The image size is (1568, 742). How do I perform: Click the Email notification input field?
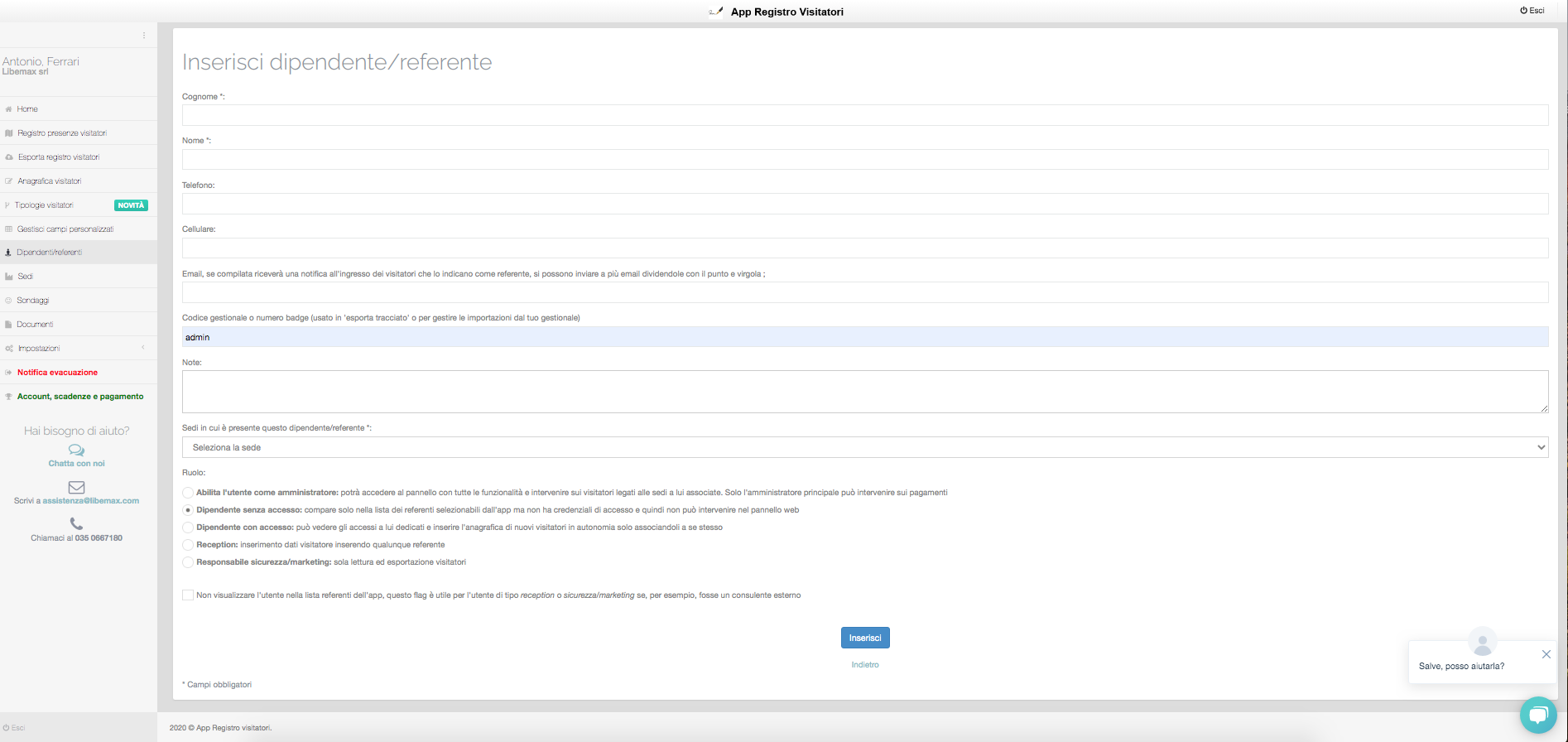point(865,292)
